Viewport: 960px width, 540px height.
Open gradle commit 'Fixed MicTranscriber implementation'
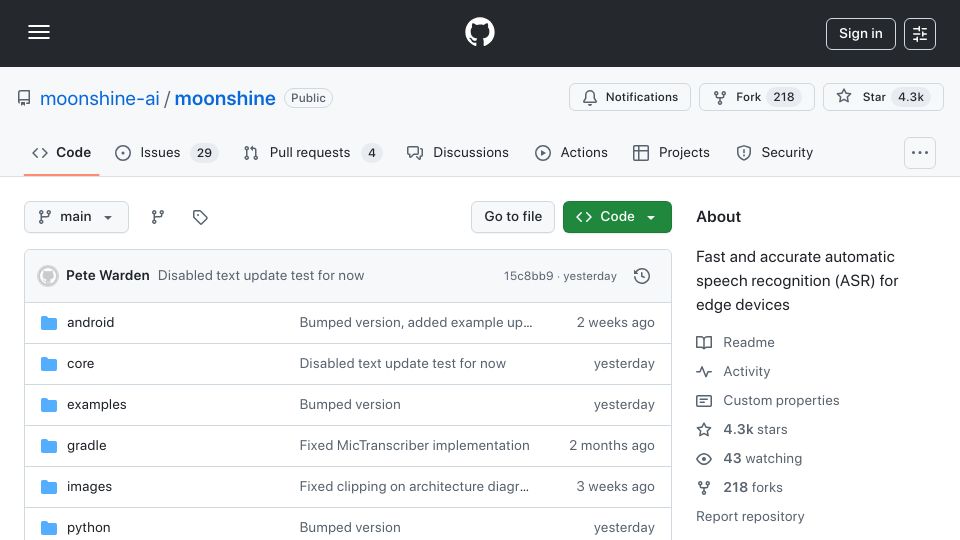(x=414, y=446)
